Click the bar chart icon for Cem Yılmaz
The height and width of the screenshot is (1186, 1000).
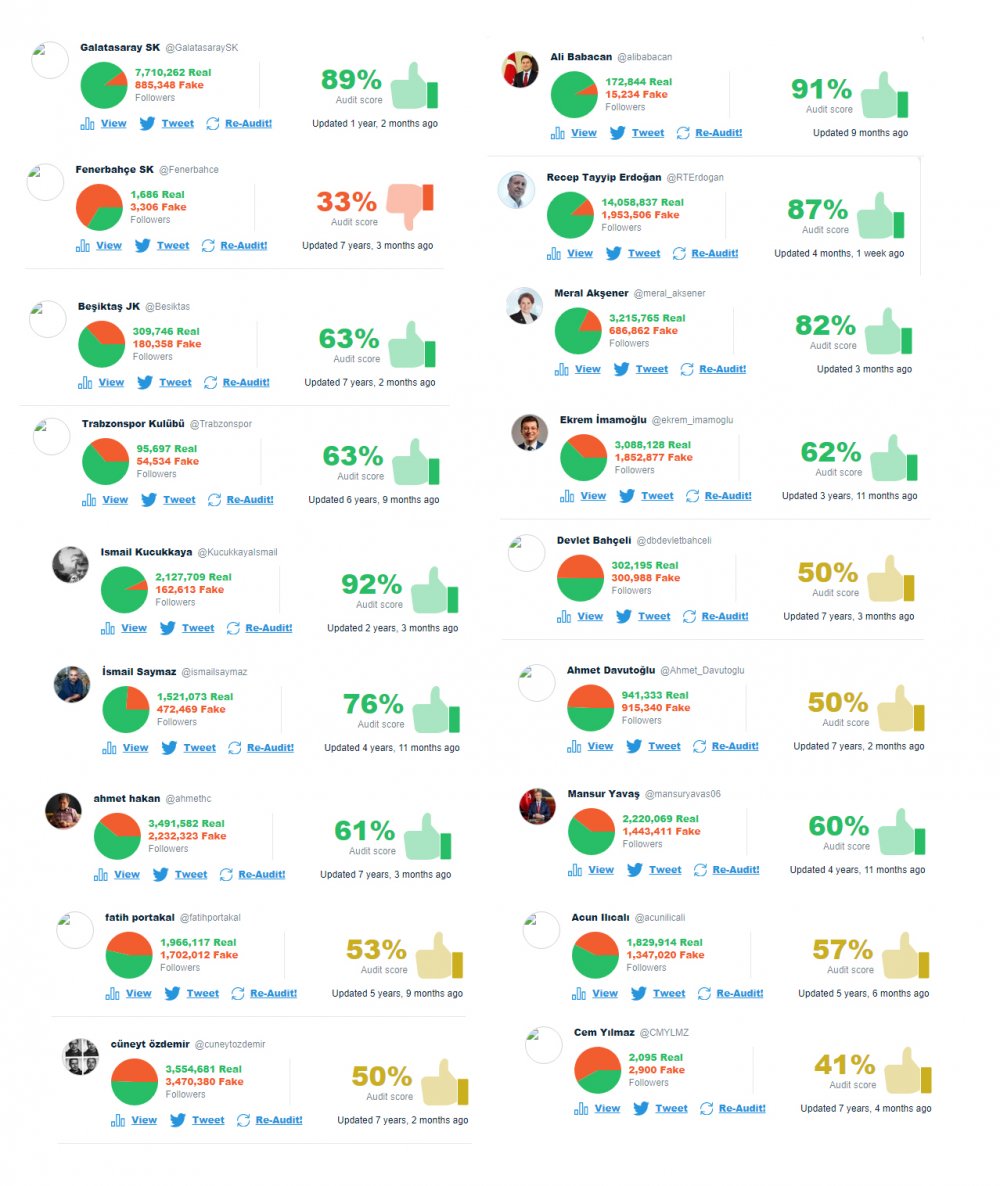pyautogui.click(x=580, y=1108)
